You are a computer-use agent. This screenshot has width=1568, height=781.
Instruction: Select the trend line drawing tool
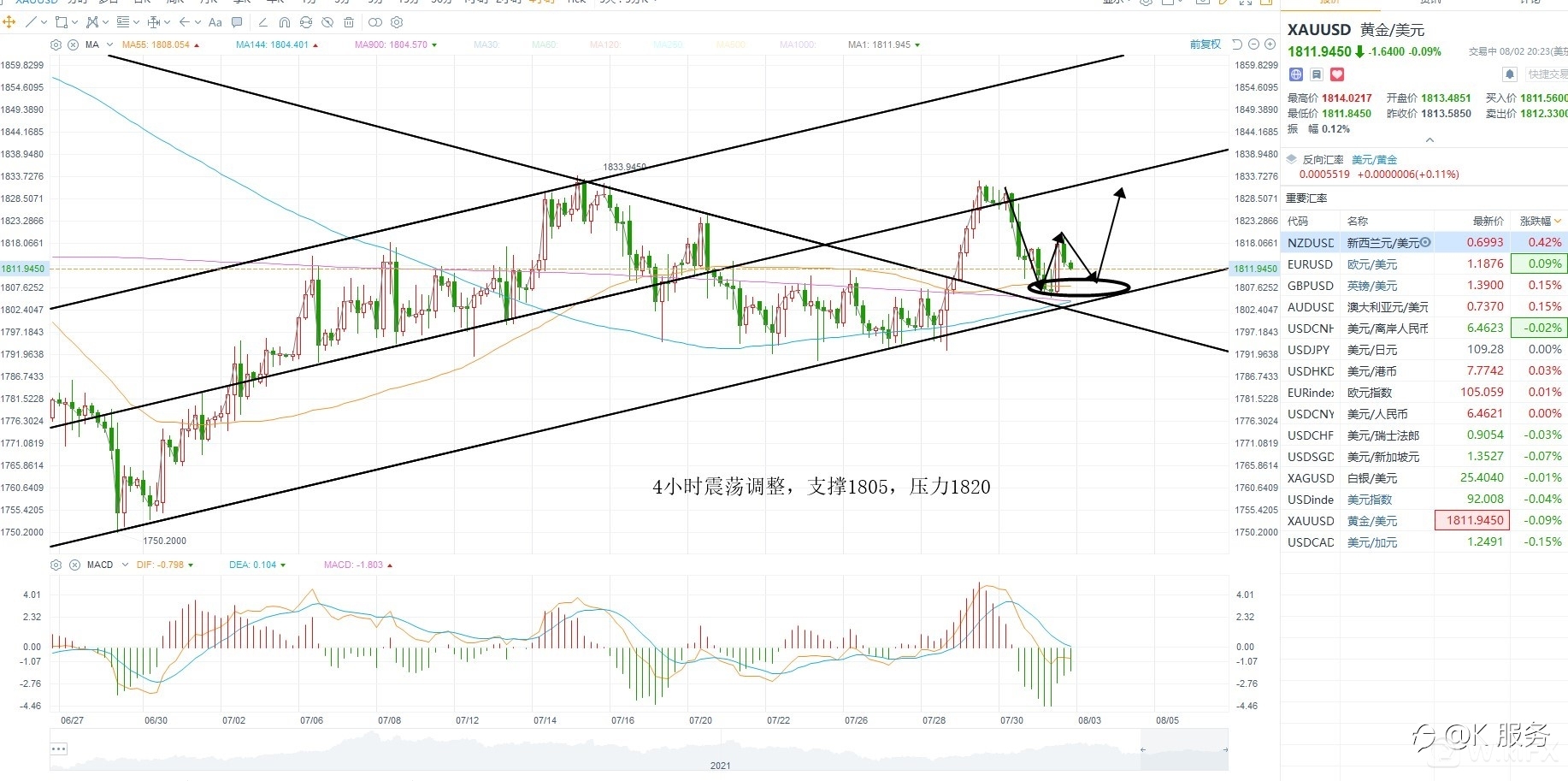pyautogui.click(x=31, y=22)
